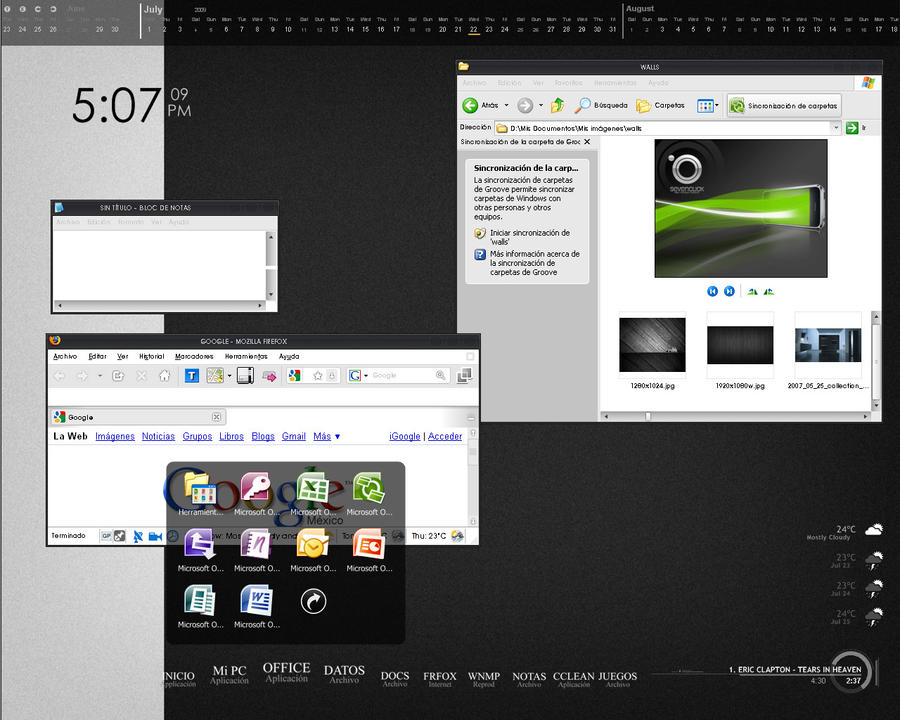This screenshot has width=900, height=720.
Task: Click the Imágenes link on Google
Action: [x=115, y=436]
